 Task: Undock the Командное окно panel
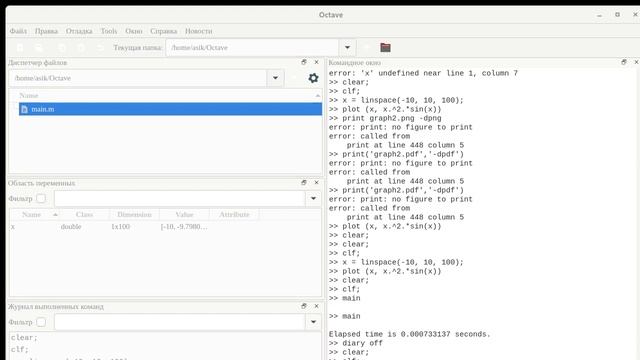click(624, 62)
